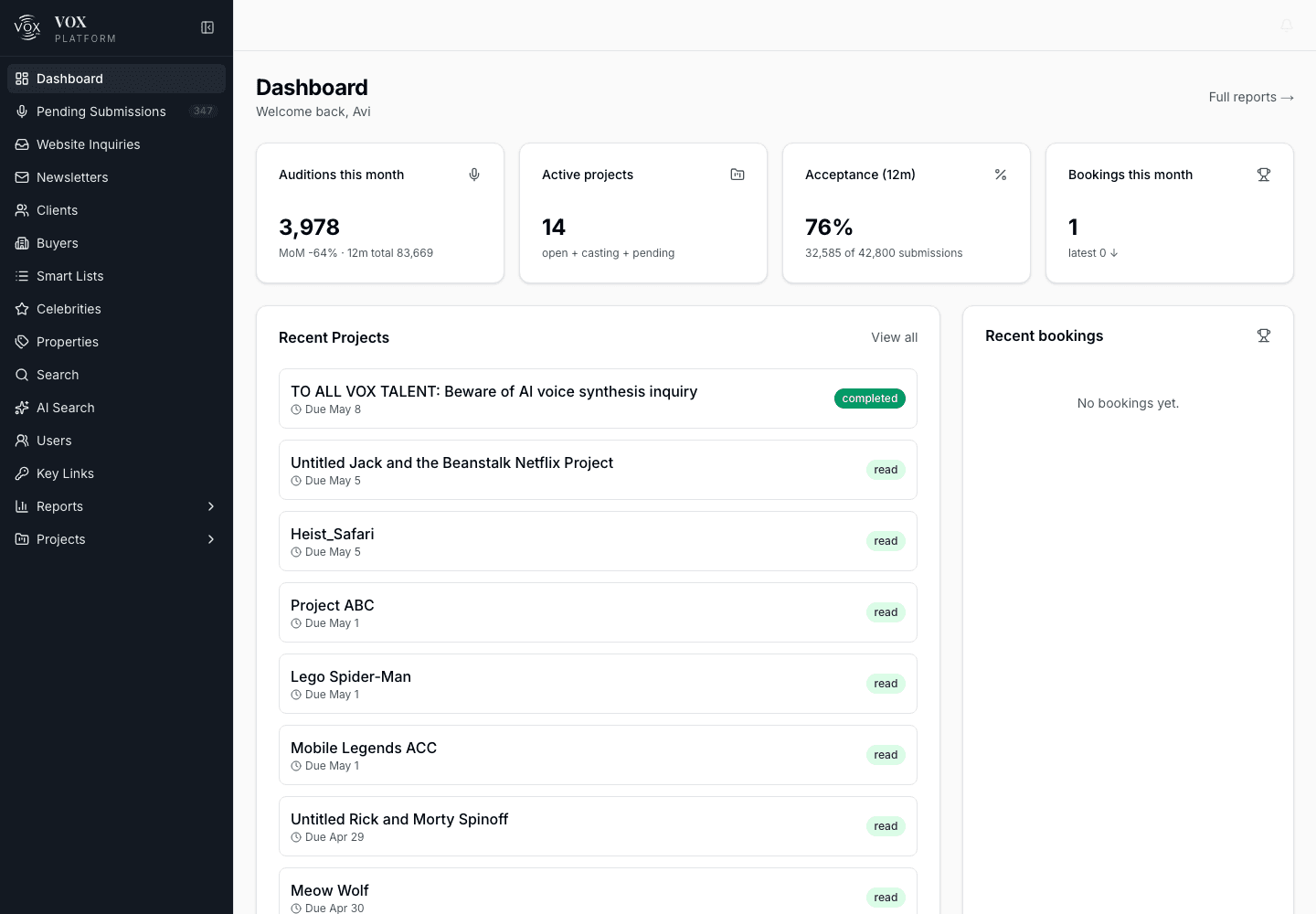This screenshot has height=914, width=1316.
Task: Open Untitled Rick and Morty Spinoff project
Action: tap(598, 826)
